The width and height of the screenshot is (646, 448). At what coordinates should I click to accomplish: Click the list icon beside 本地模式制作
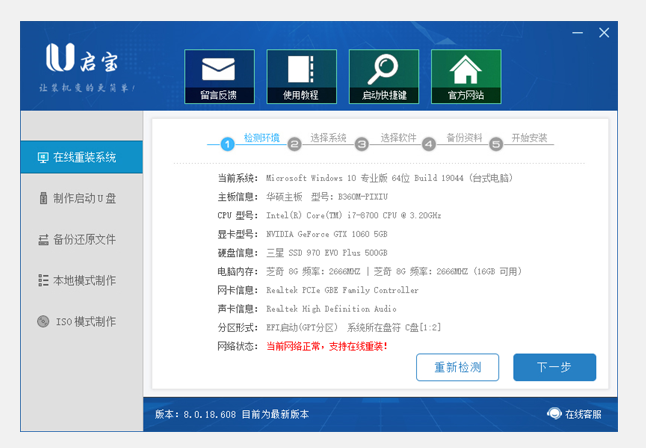point(43,280)
